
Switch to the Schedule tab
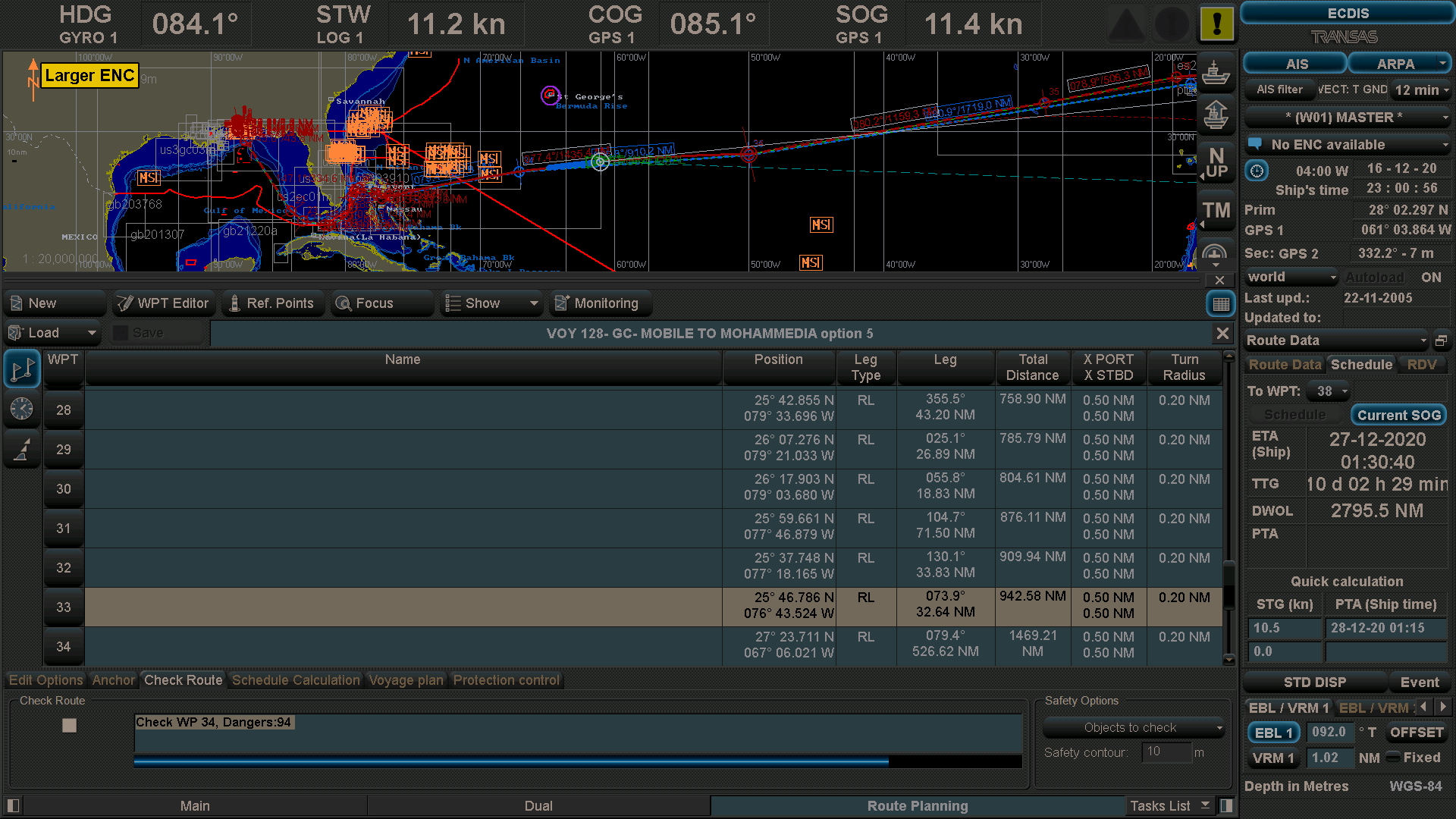(x=1361, y=365)
